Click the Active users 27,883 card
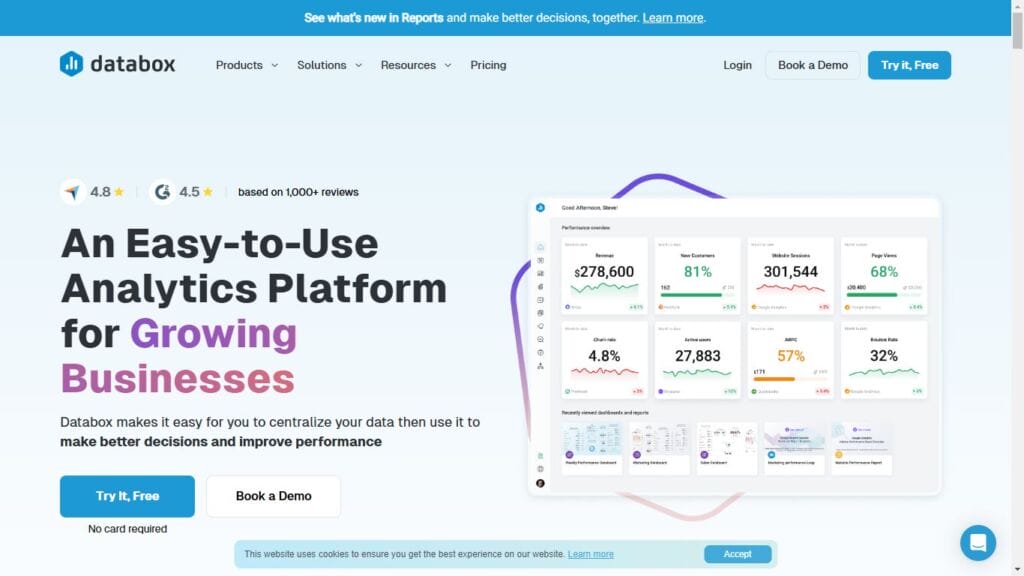This screenshot has height=576, width=1024. point(697,360)
